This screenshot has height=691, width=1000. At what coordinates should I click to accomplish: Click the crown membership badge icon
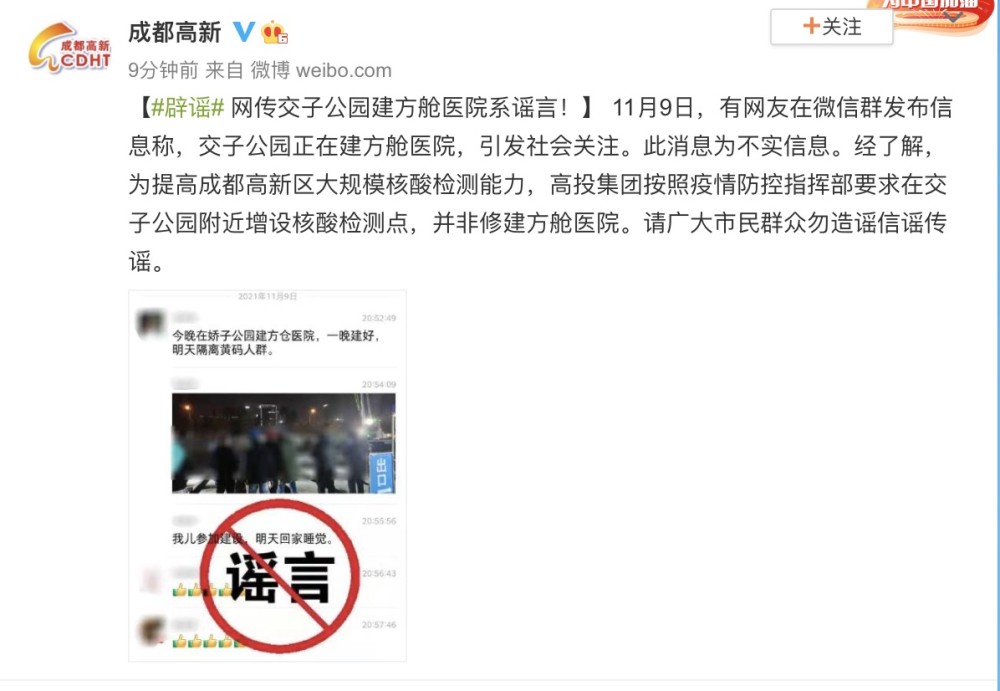274,33
